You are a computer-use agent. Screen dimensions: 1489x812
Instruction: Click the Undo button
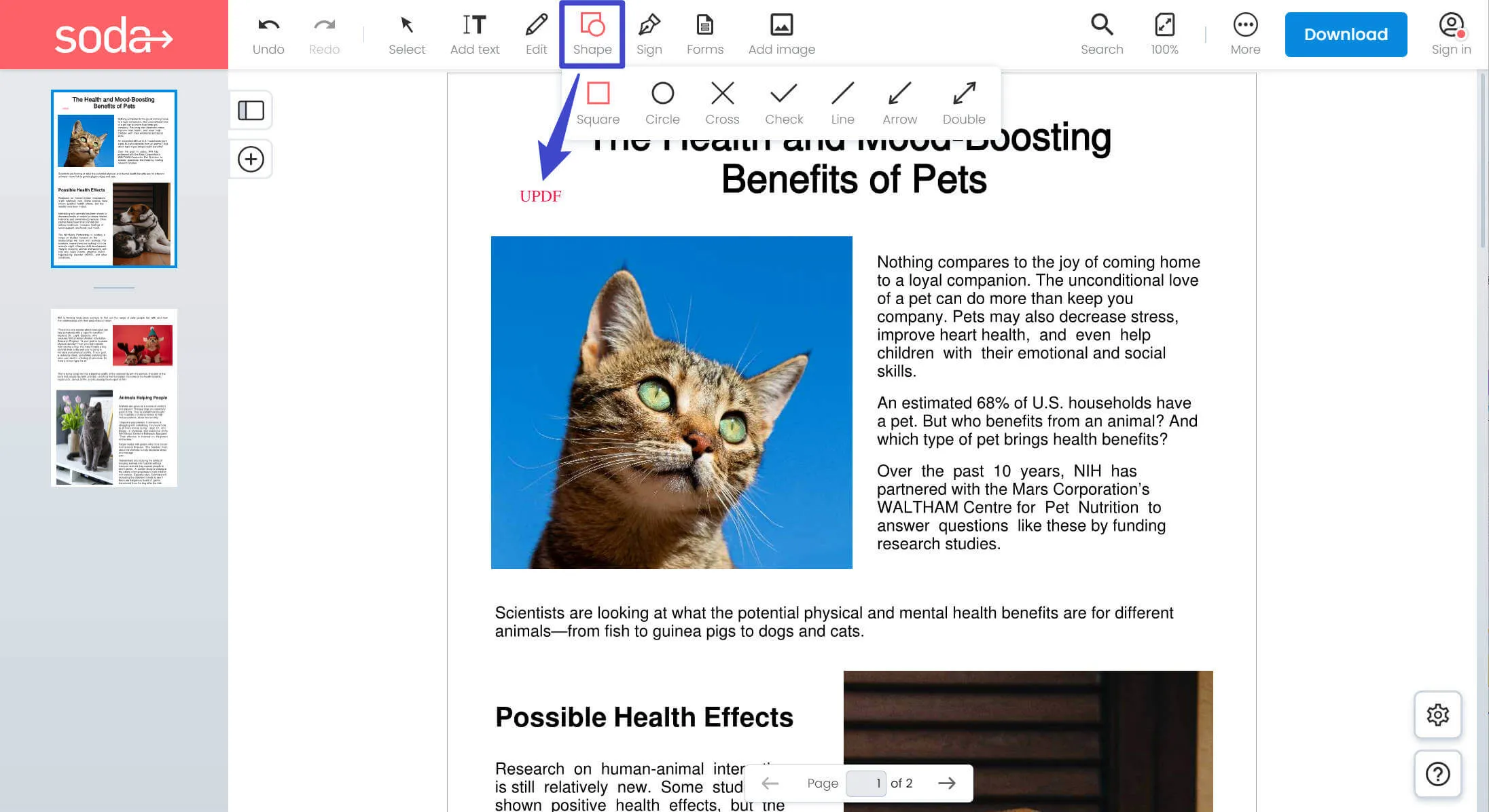click(x=268, y=33)
